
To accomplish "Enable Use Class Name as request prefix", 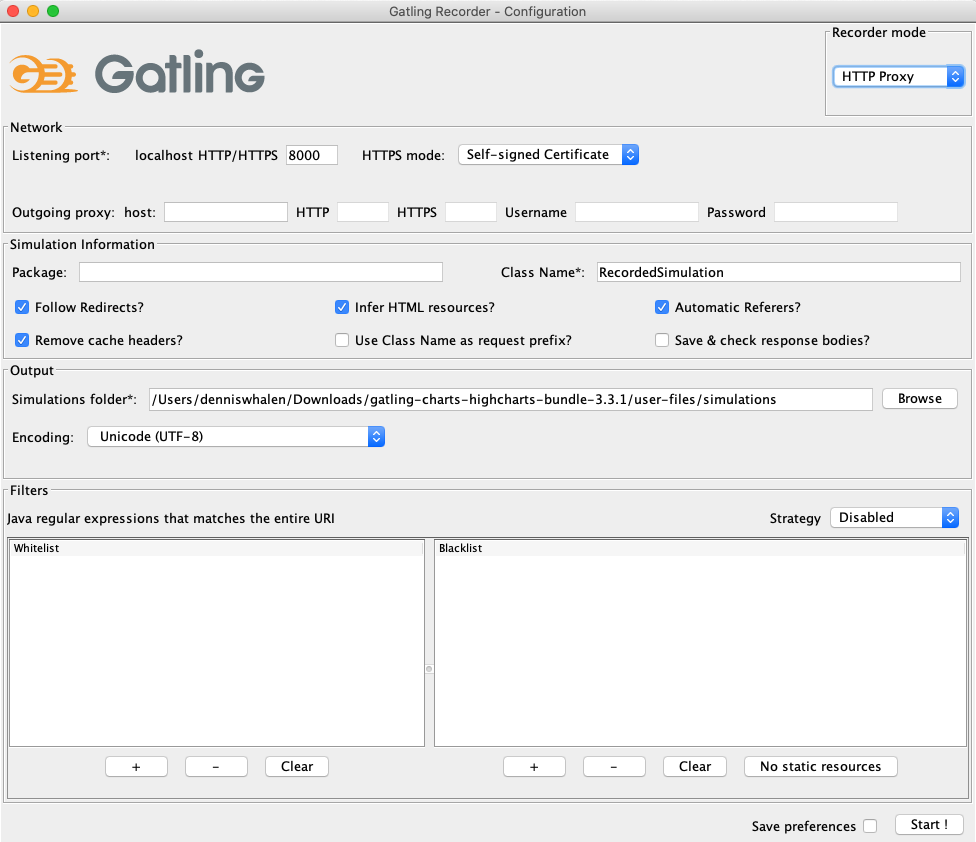I will (342, 340).
